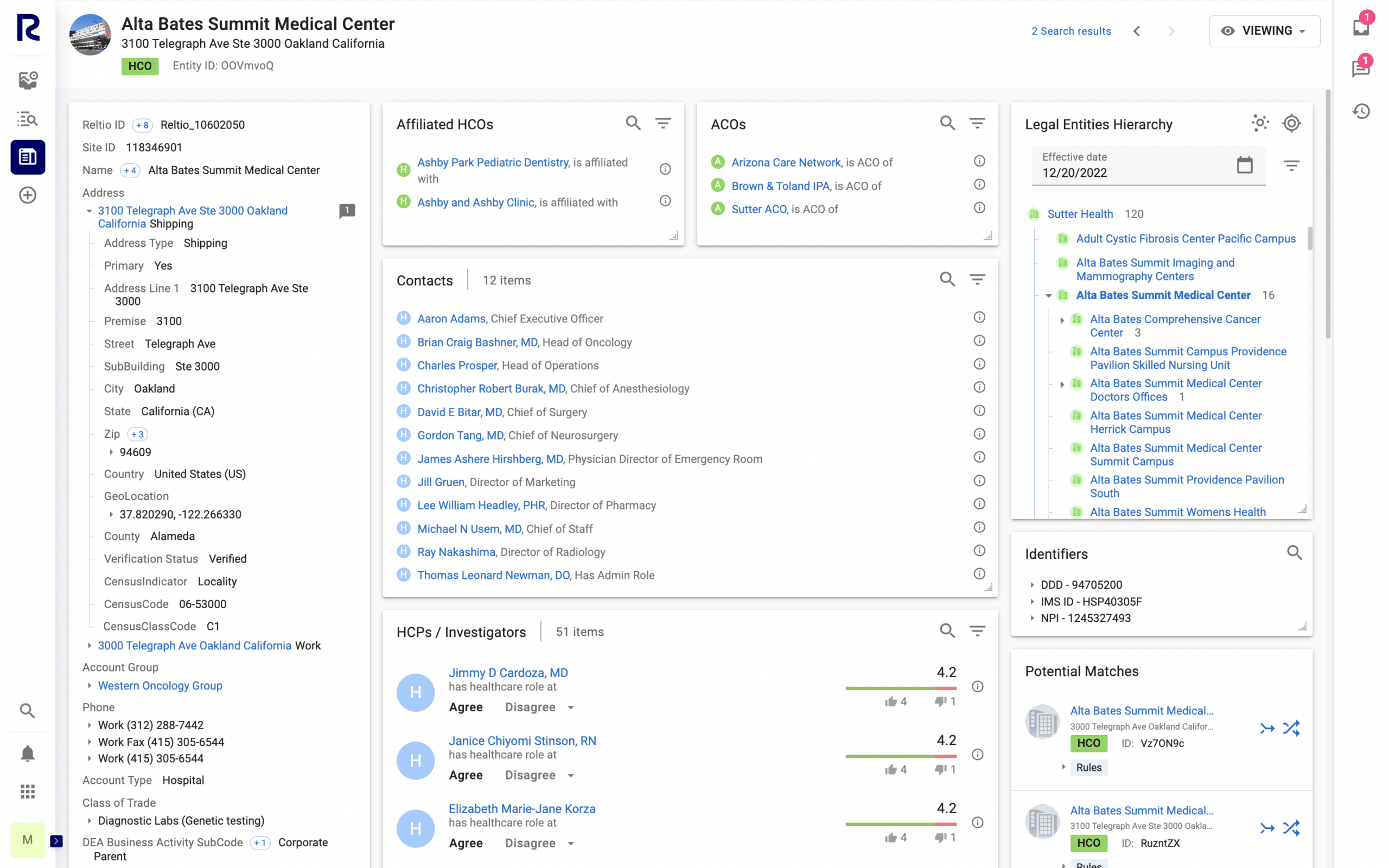Viewport: 1389px width, 868px height.
Task: Click the comment badge next to shipping address
Action: (x=347, y=210)
